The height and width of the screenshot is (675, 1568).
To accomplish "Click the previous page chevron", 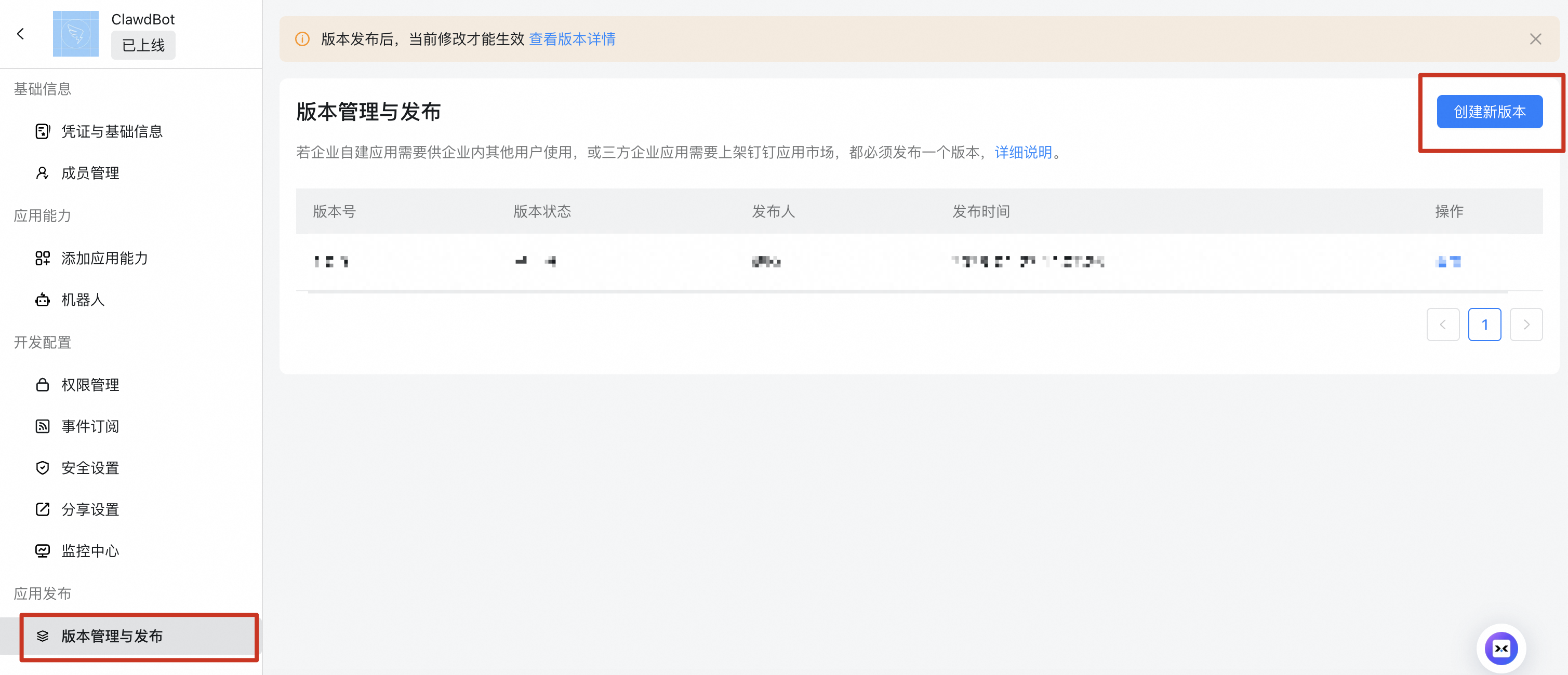I will pos(1443,324).
